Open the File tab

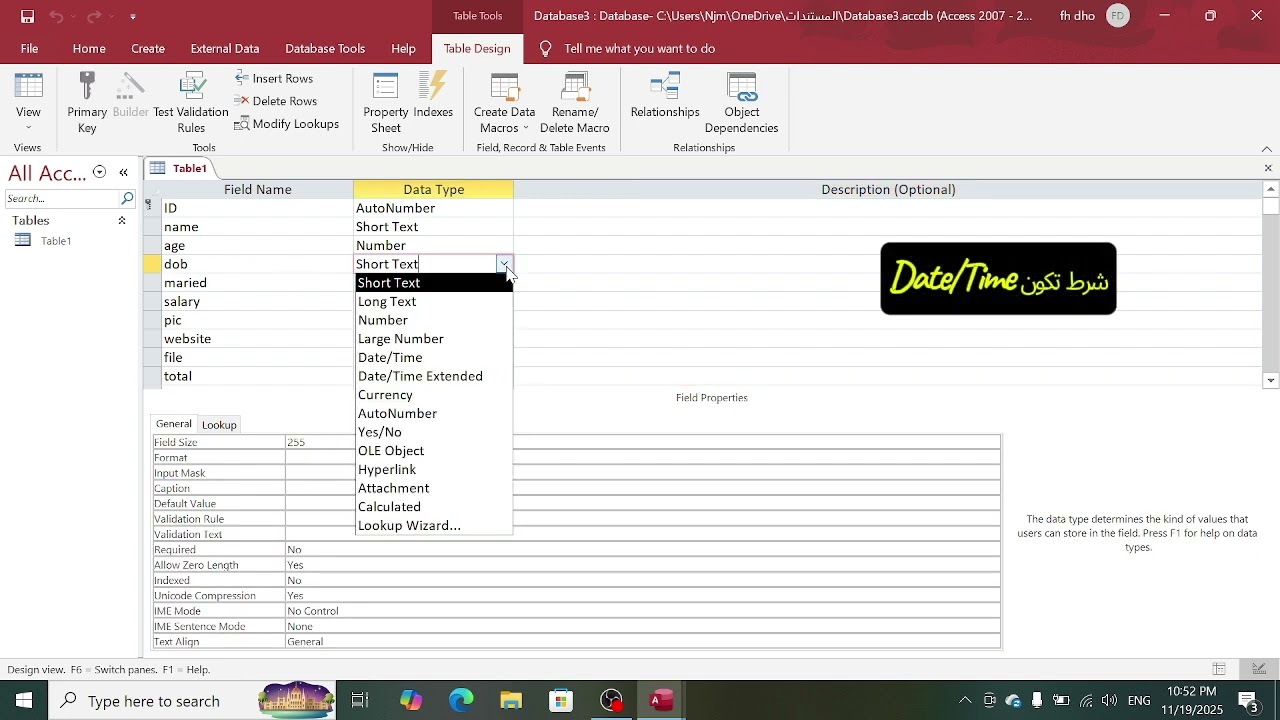pyautogui.click(x=29, y=48)
